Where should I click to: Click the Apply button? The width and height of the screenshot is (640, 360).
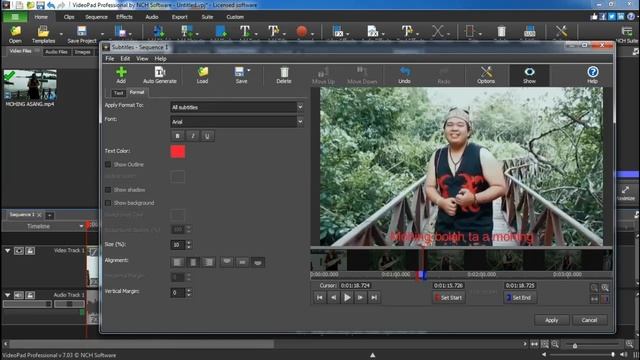[551, 320]
